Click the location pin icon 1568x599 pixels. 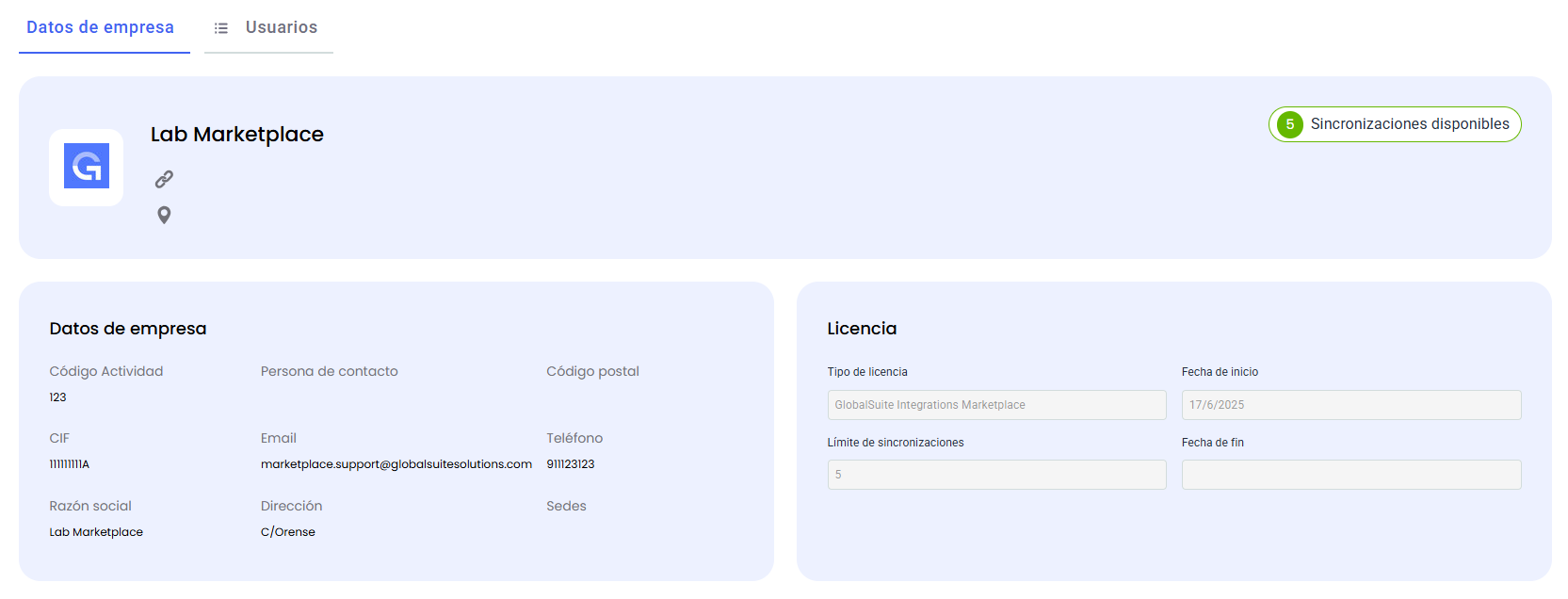[x=164, y=216]
